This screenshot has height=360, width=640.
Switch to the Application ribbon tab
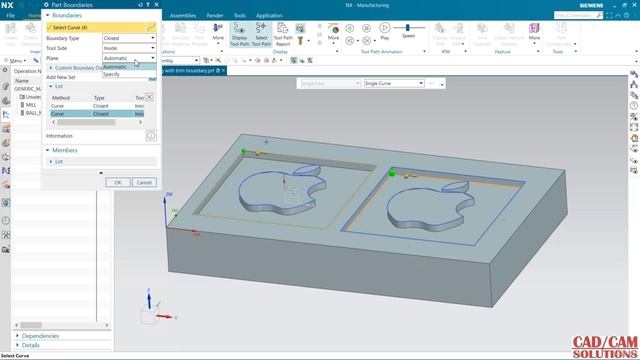[x=269, y=16]
